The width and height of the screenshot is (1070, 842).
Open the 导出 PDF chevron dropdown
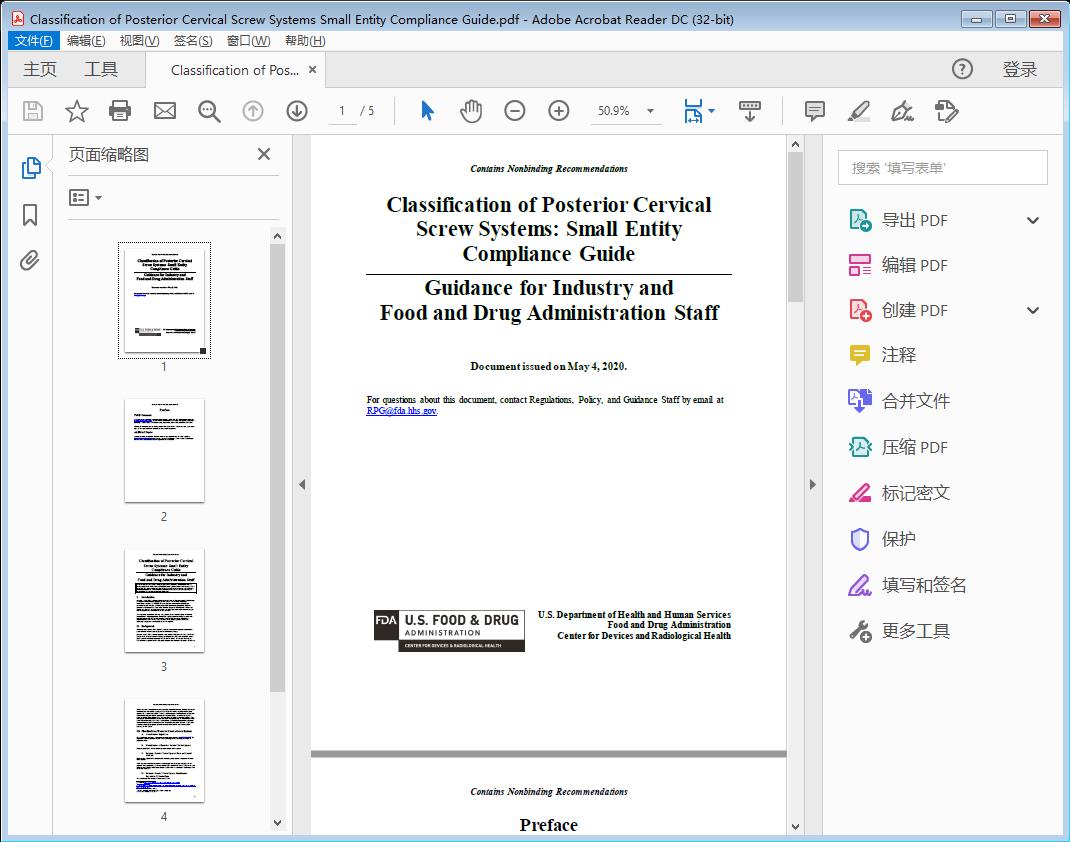(1033, 219)
